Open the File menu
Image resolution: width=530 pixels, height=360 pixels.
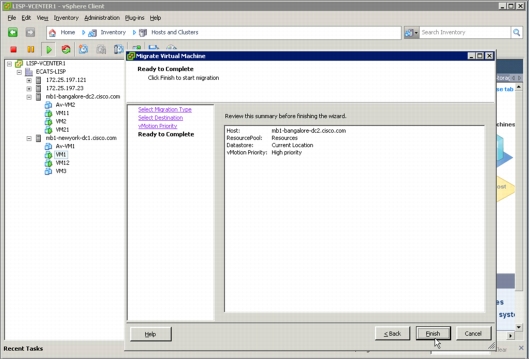12,18
